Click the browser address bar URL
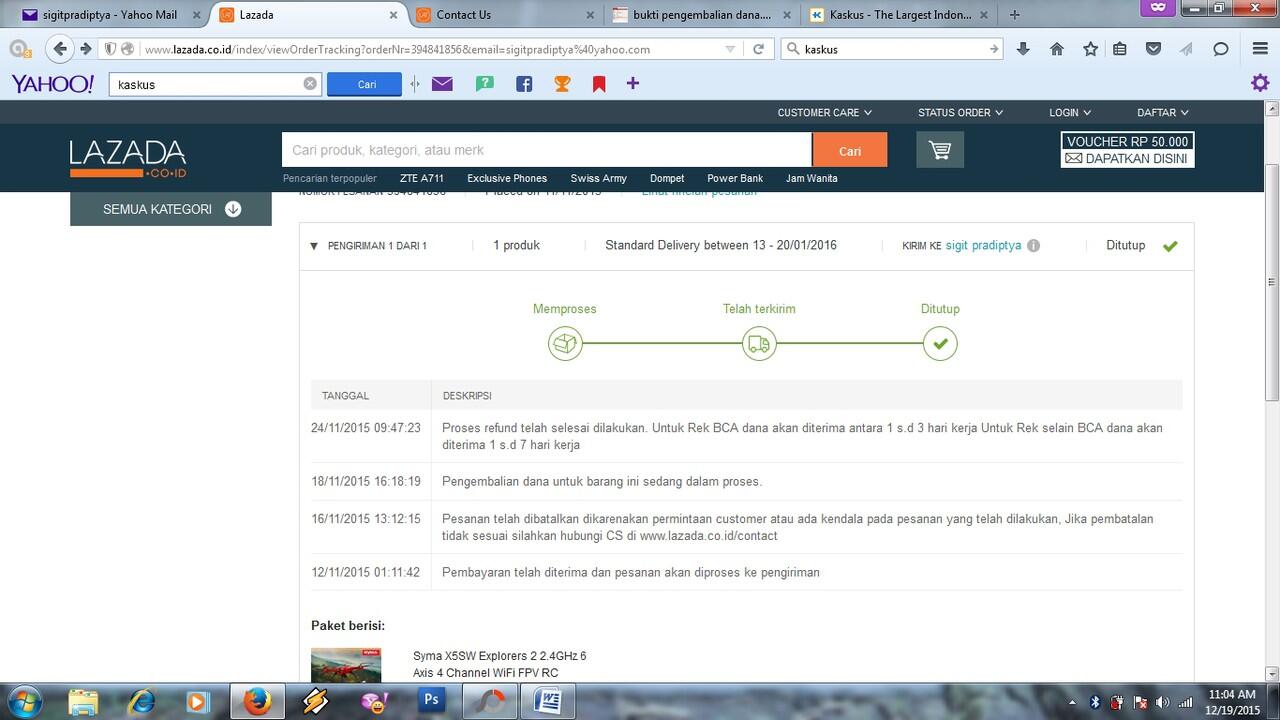The height and width of the screenshot is (720, 1280). pyautogui.click(x=397, y=49)
